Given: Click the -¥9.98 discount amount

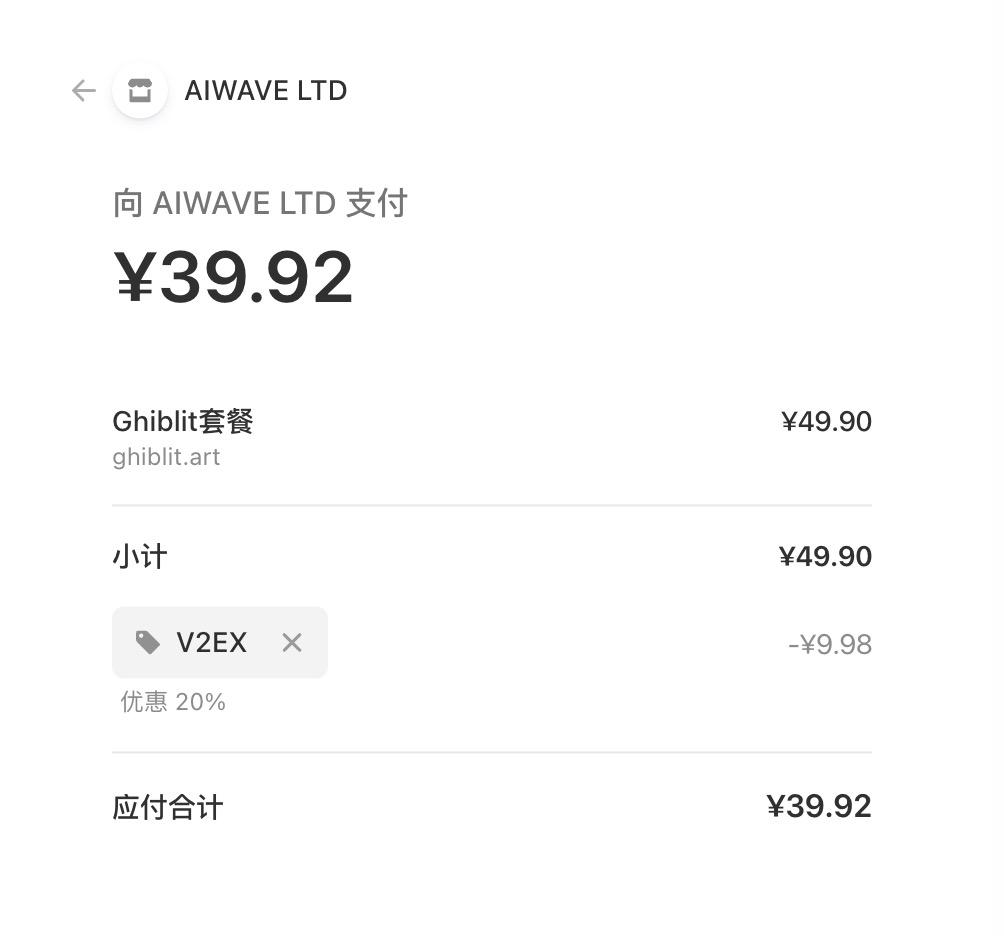Looking at the screenshot, I should click(x=830, y=645).
